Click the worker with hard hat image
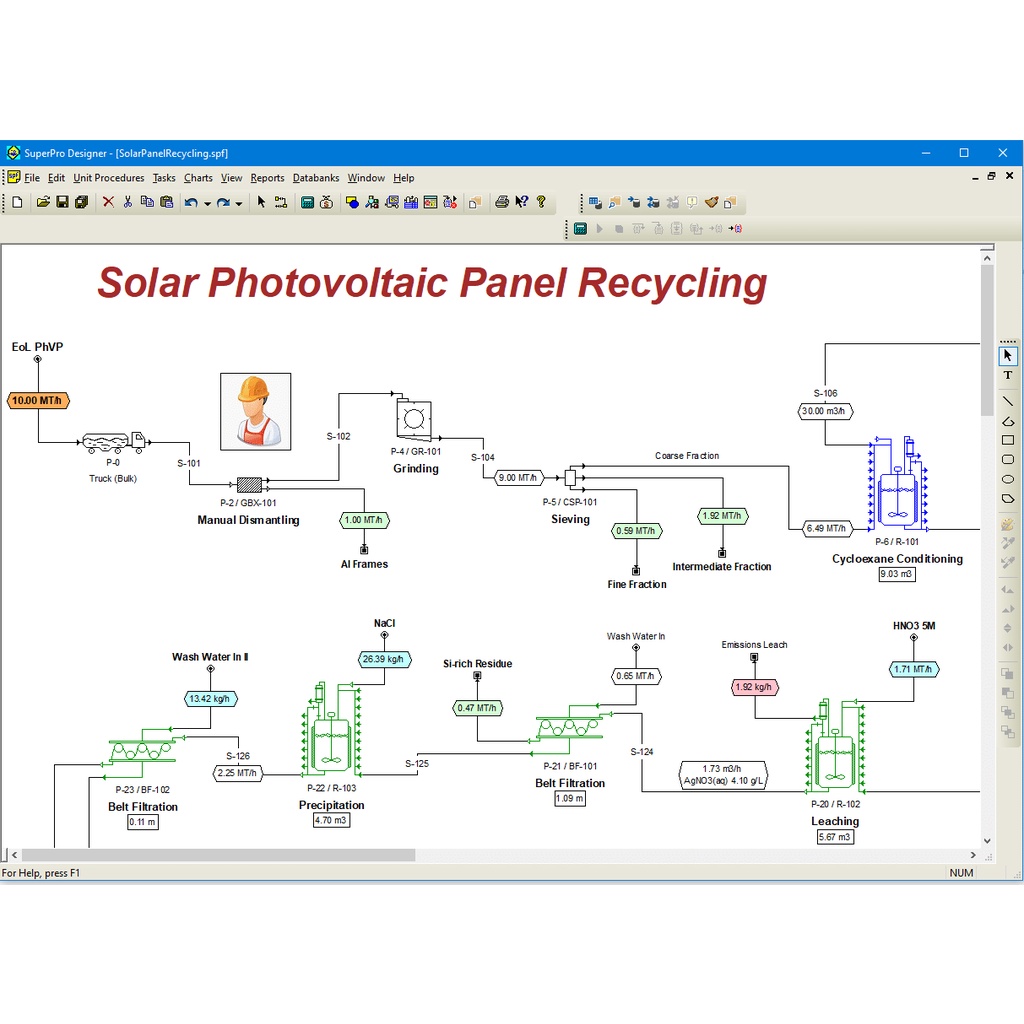 tap(256, 410)
